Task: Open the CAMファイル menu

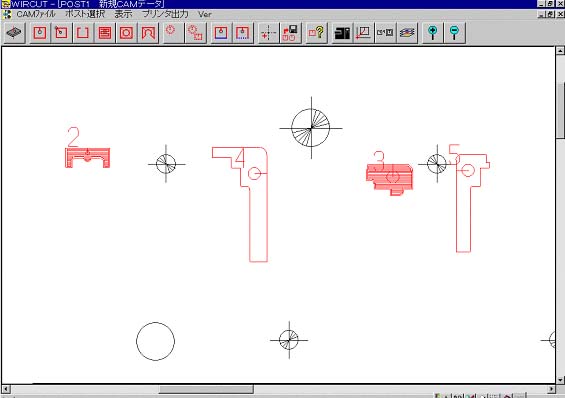Action: [36, 14]
